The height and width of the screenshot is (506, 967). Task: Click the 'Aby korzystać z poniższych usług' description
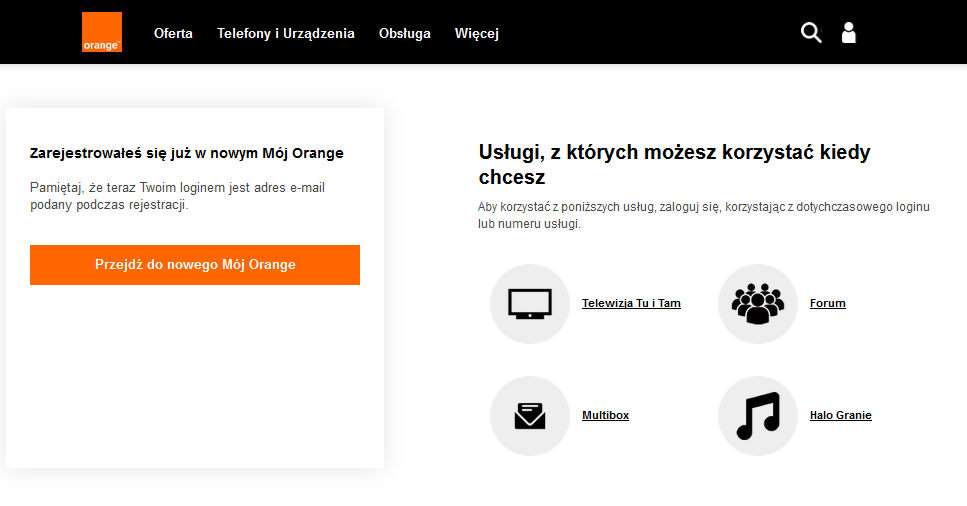point(704,215)
